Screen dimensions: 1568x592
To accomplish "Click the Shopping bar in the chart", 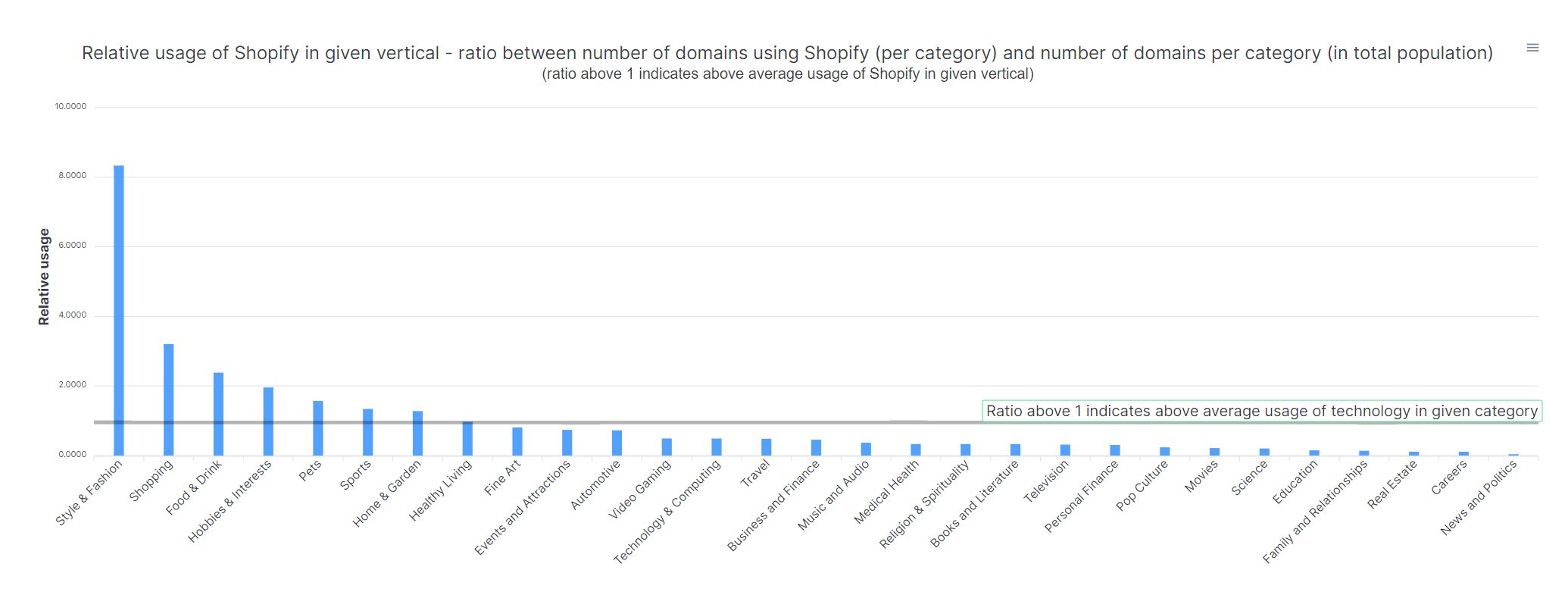I will click(x=169, y=399).
